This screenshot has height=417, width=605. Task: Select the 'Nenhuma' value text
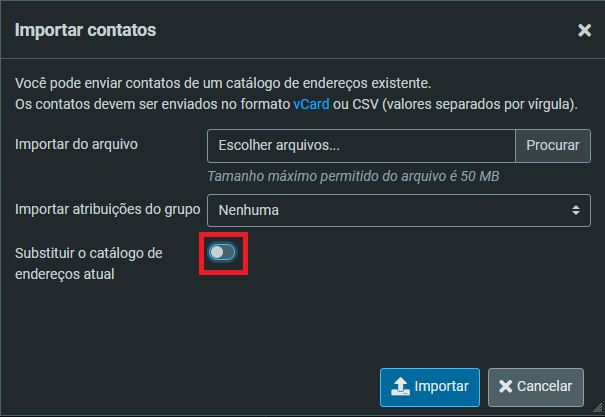click(247, 210)
